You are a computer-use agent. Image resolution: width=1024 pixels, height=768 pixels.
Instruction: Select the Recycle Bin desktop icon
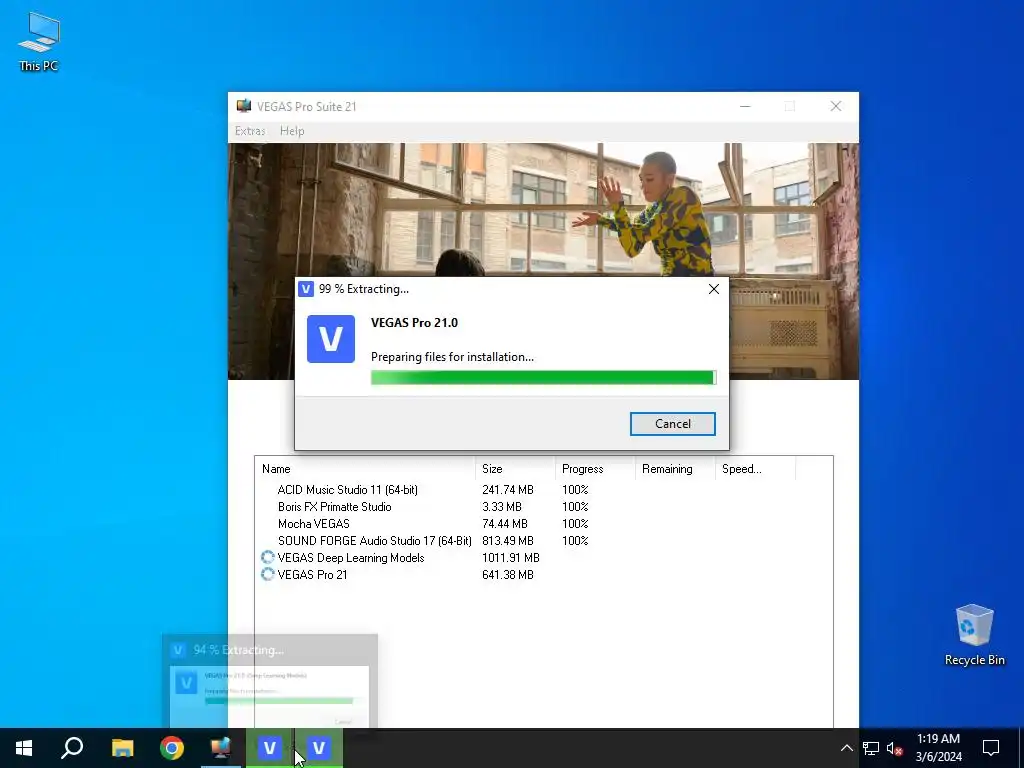pyautogui.click(x=974, y=635)
